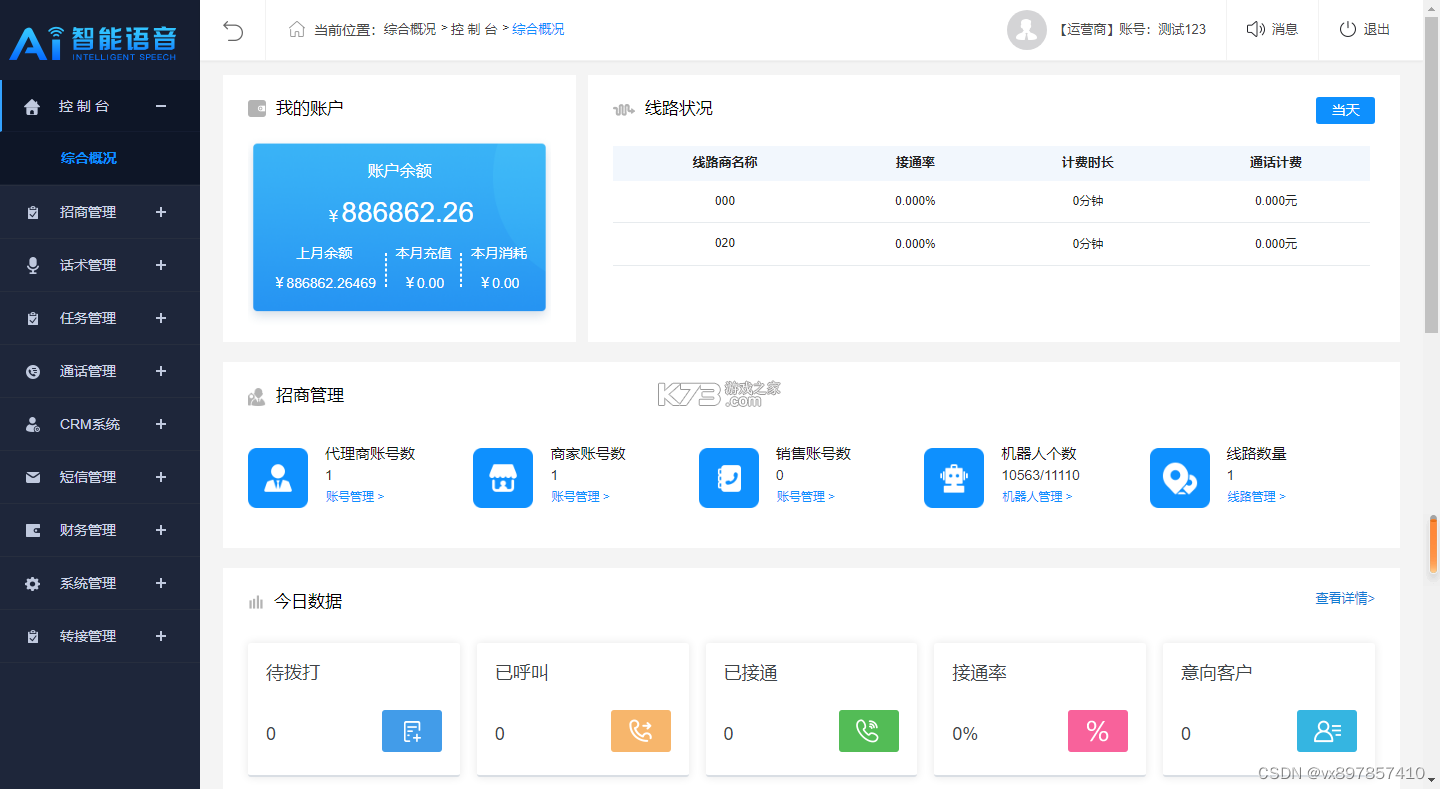Open 线路管理 link
This screenshot has height=789, width=1440.
1256,497
